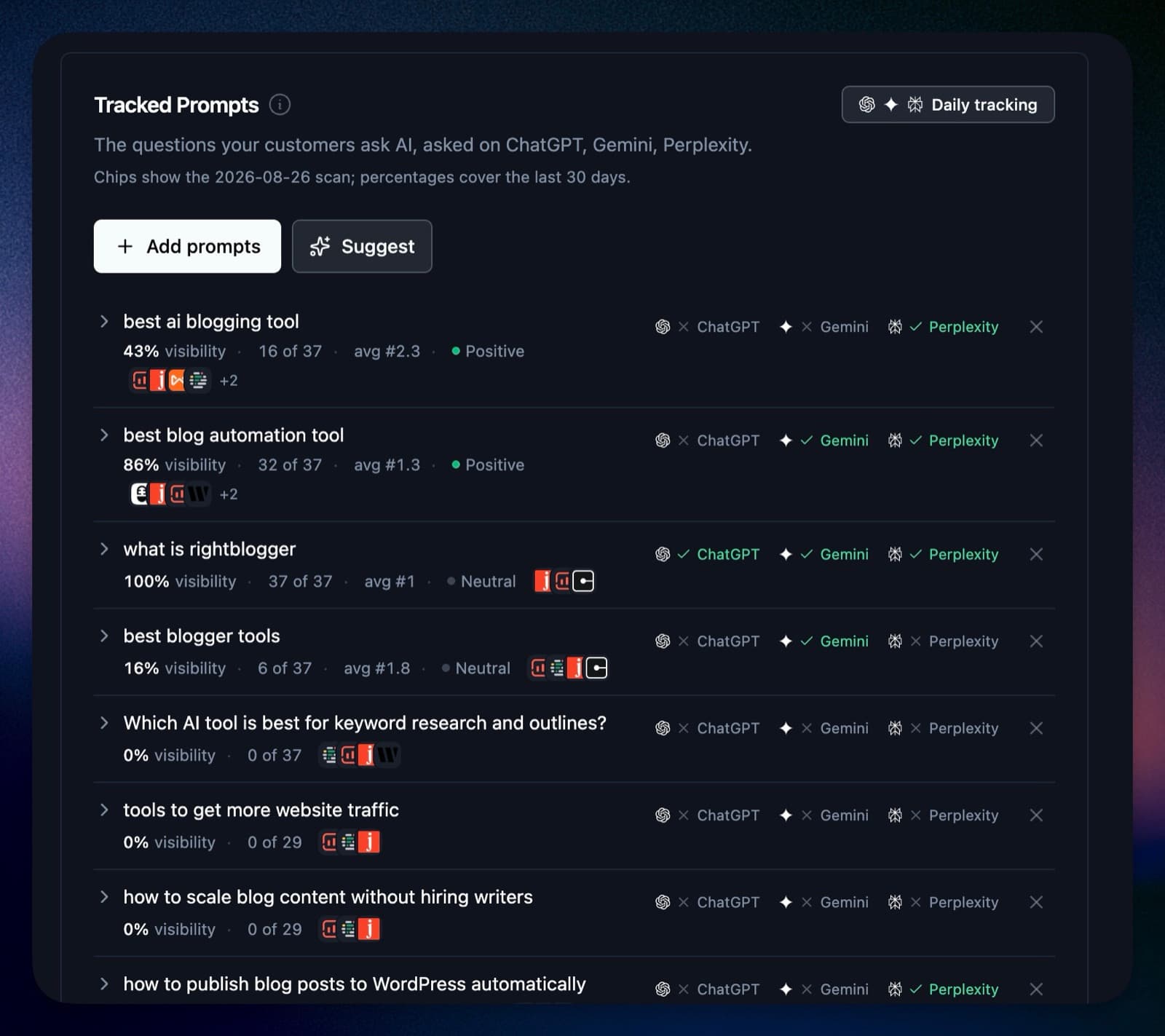This screenshot has height=1036, width=1165.
Task: Click "avg #1.8" value
Action: click(377, 668)
